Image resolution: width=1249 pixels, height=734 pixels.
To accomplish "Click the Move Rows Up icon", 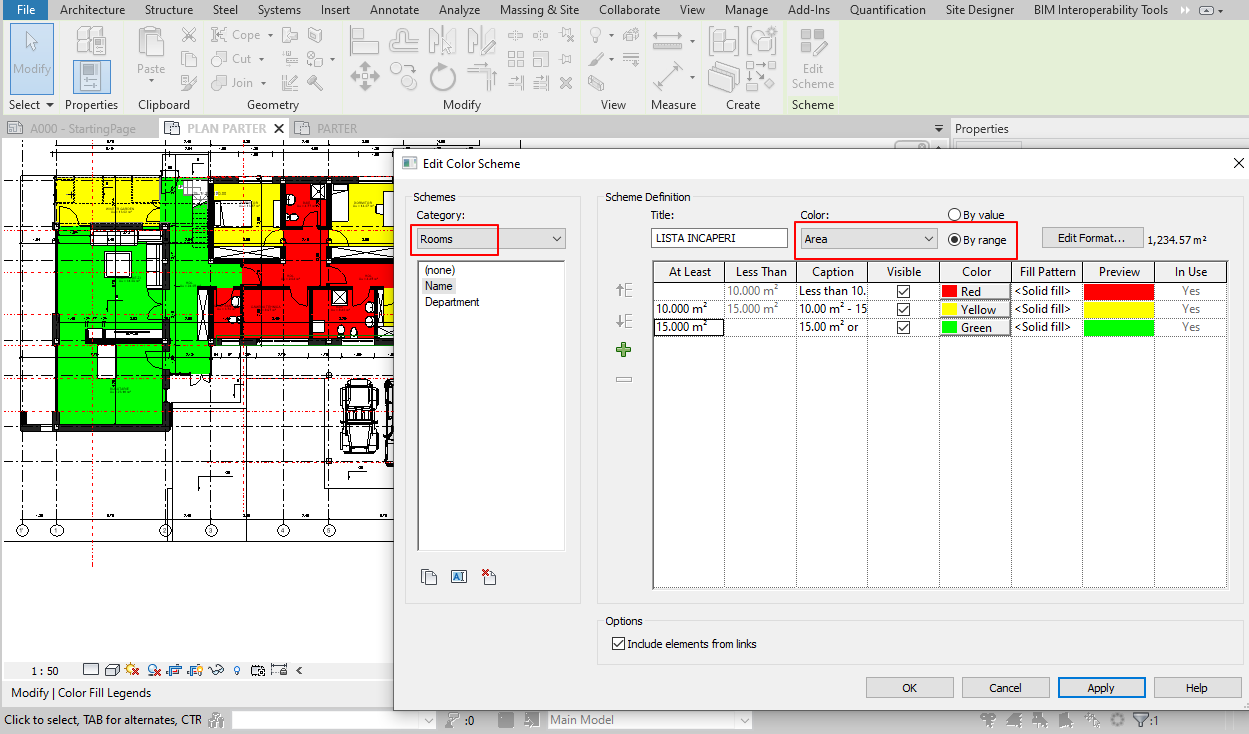I will [623, 289].
